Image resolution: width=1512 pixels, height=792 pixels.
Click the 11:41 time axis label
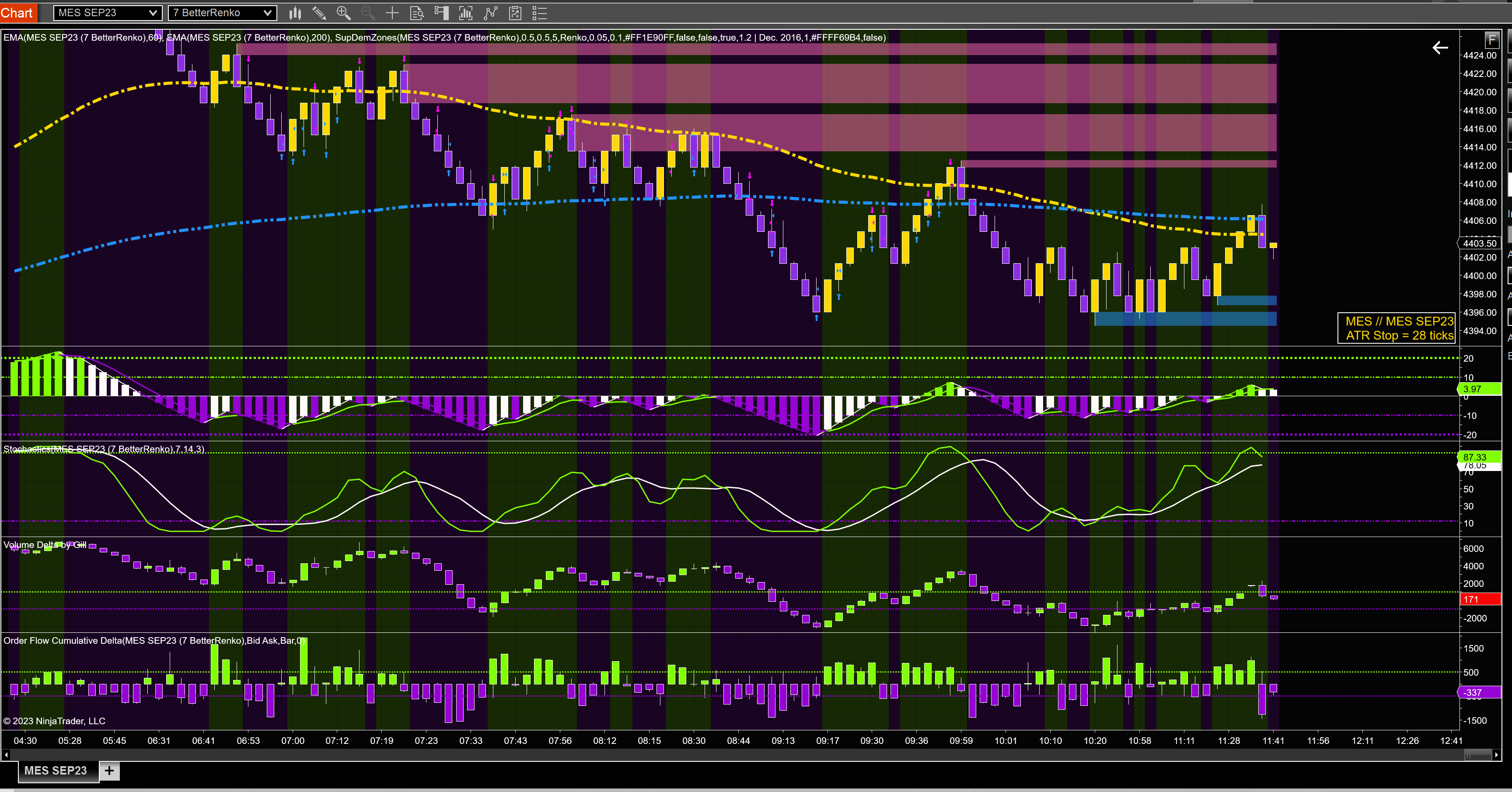click(1273, 740)
